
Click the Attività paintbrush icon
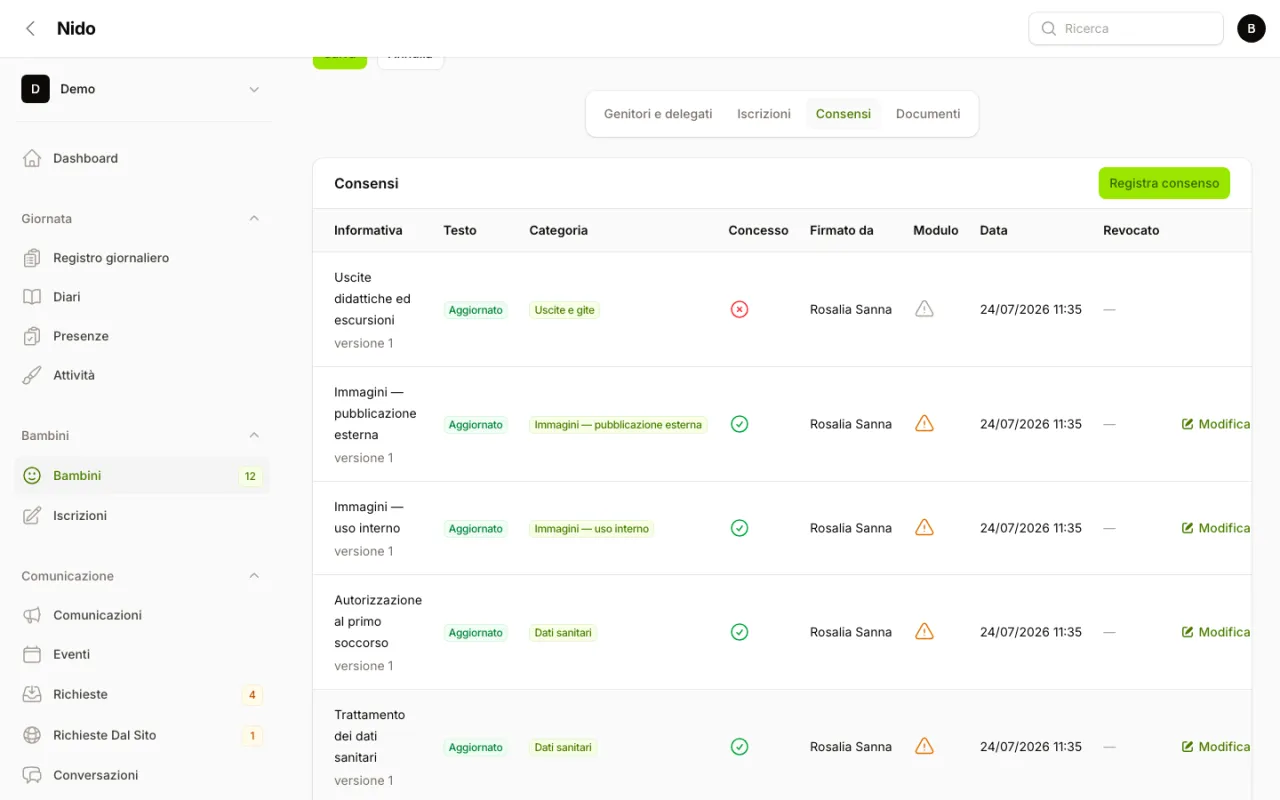(x=32, y=375)
